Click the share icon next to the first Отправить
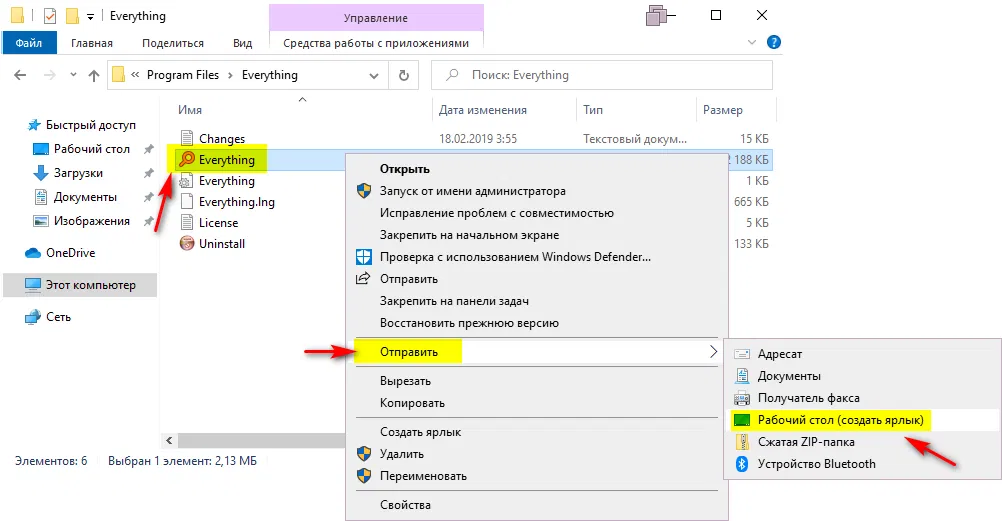 click(x=363, y=278)
